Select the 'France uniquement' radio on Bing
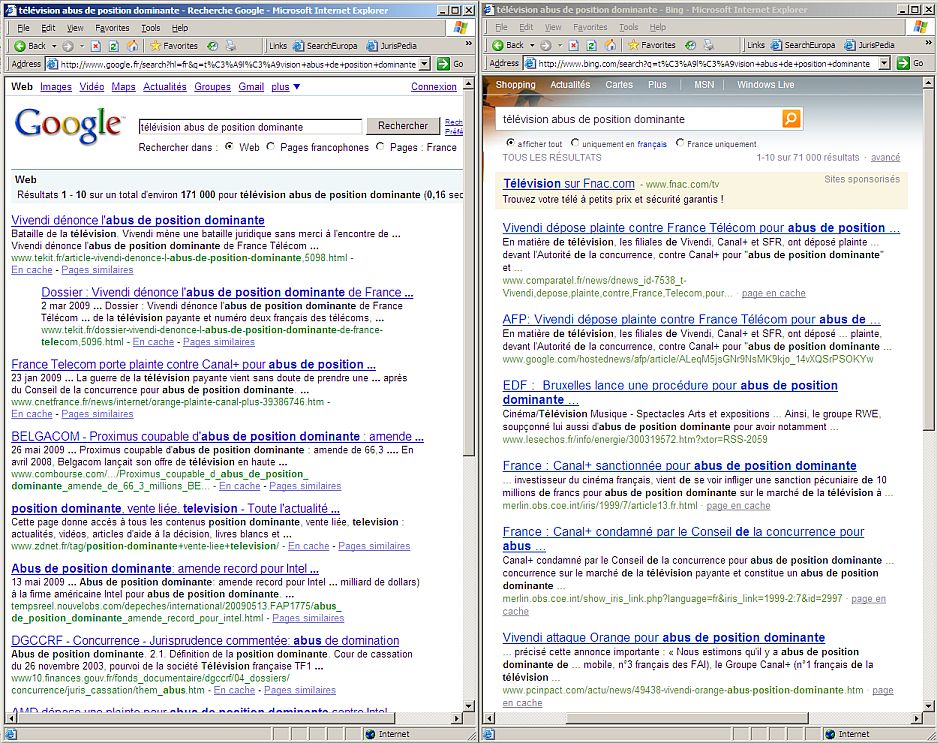Screen dimensions: 938x743 (x=680, y=143)
